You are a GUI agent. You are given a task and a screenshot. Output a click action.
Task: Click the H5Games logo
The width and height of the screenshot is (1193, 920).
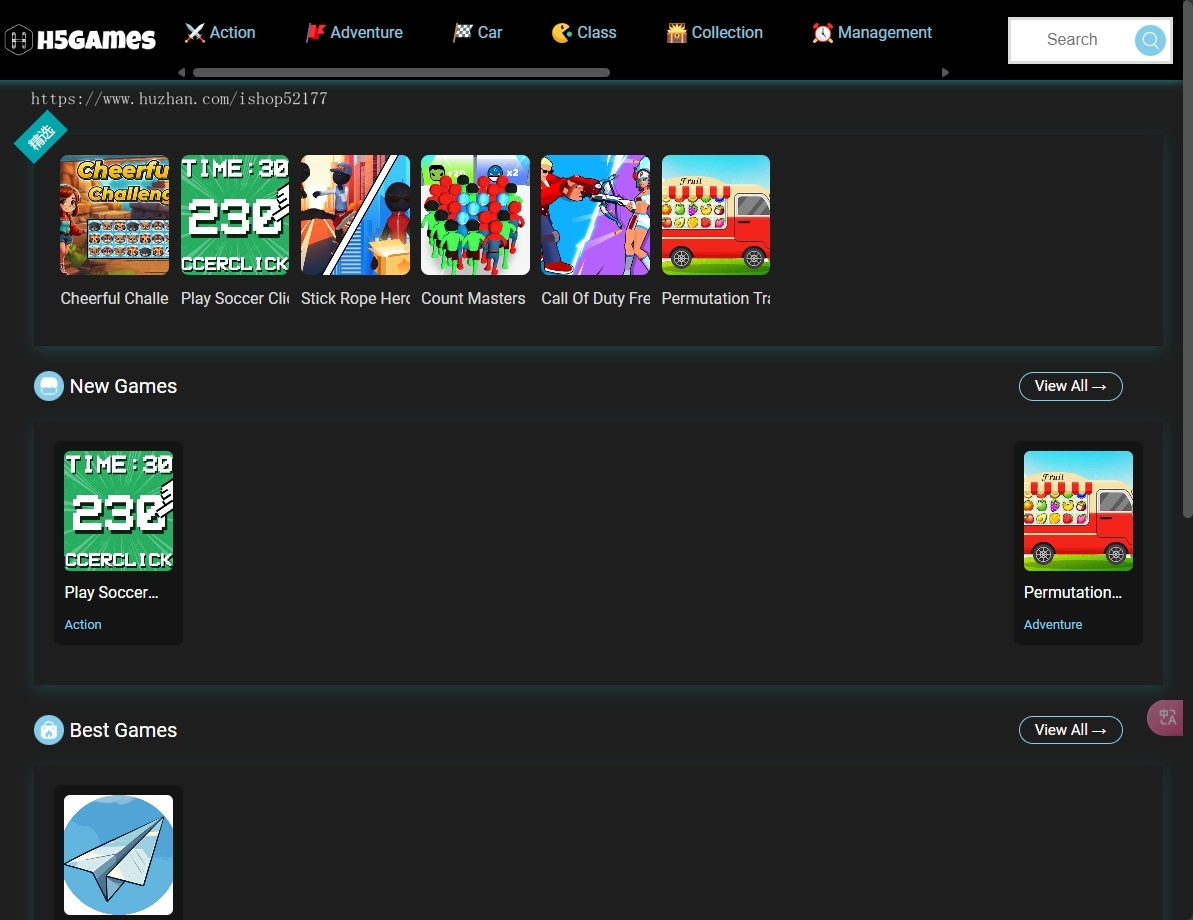pos(80,39)
